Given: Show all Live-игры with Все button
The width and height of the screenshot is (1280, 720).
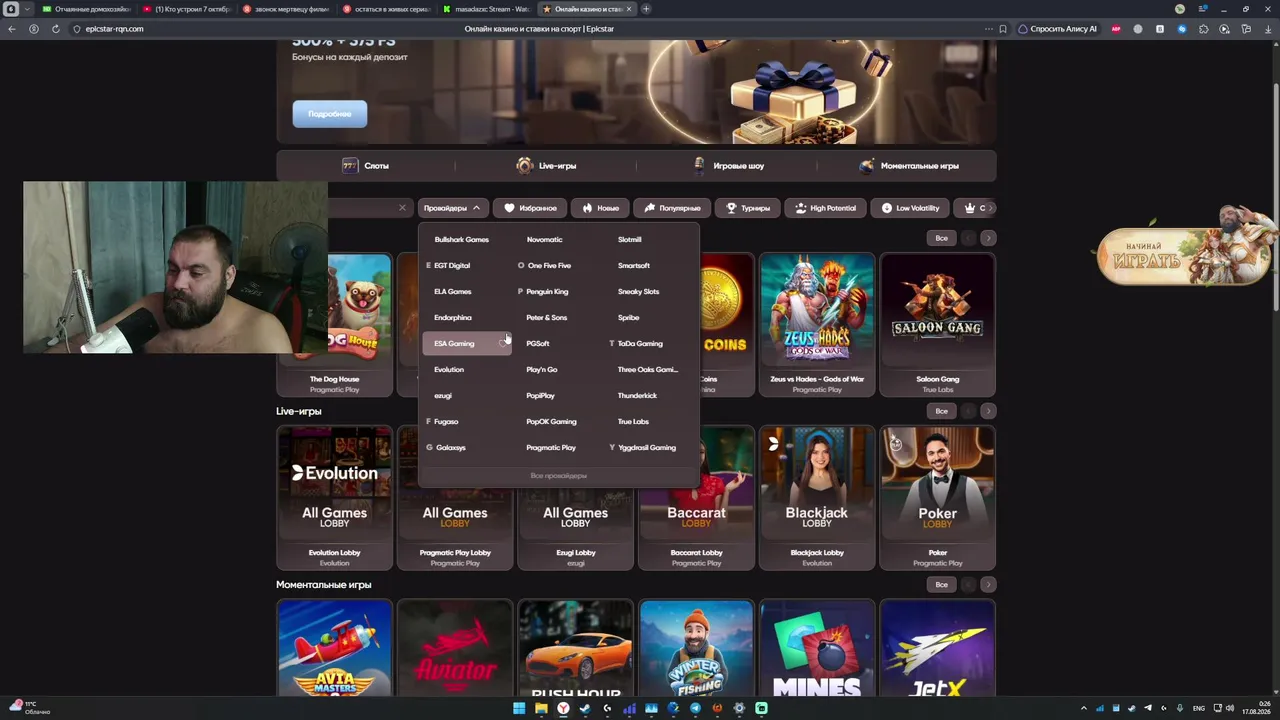Looking at the screenshot, I should 941,411.
